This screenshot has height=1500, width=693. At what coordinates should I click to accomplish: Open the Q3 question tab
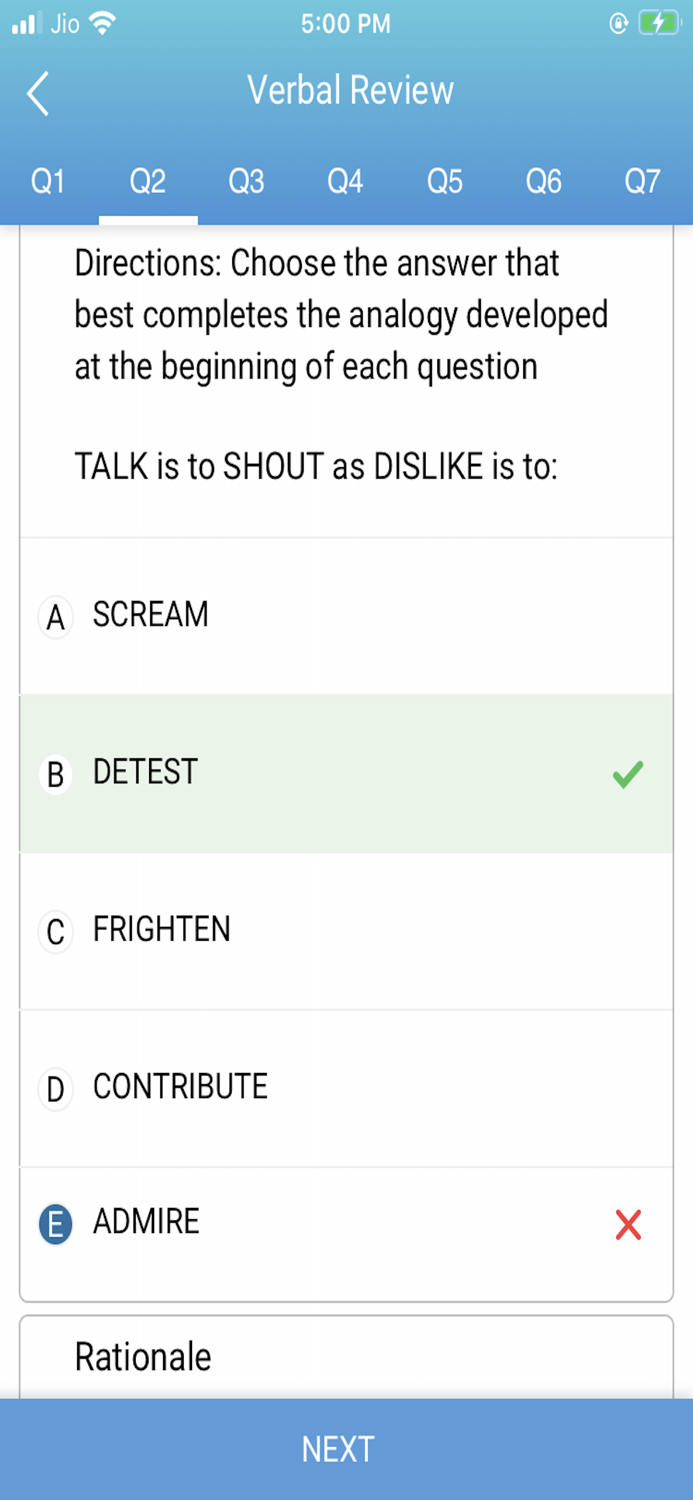click(246, 181)
